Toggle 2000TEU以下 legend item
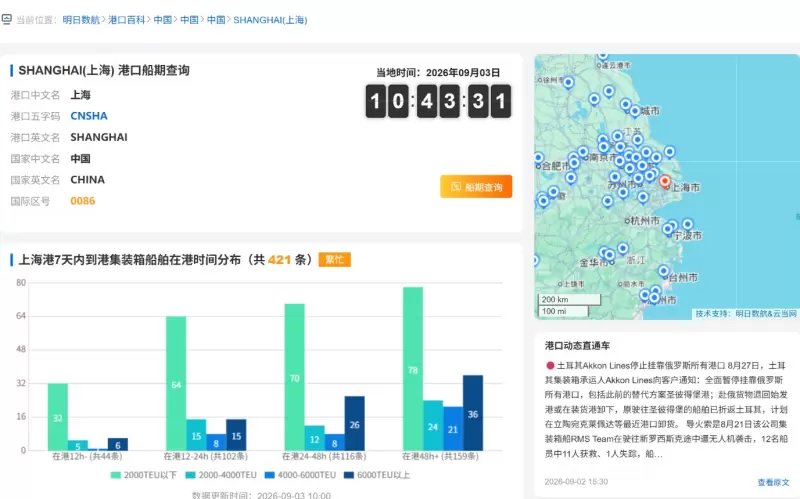Viewport: 800px width, 499px height. coord(143,475)
